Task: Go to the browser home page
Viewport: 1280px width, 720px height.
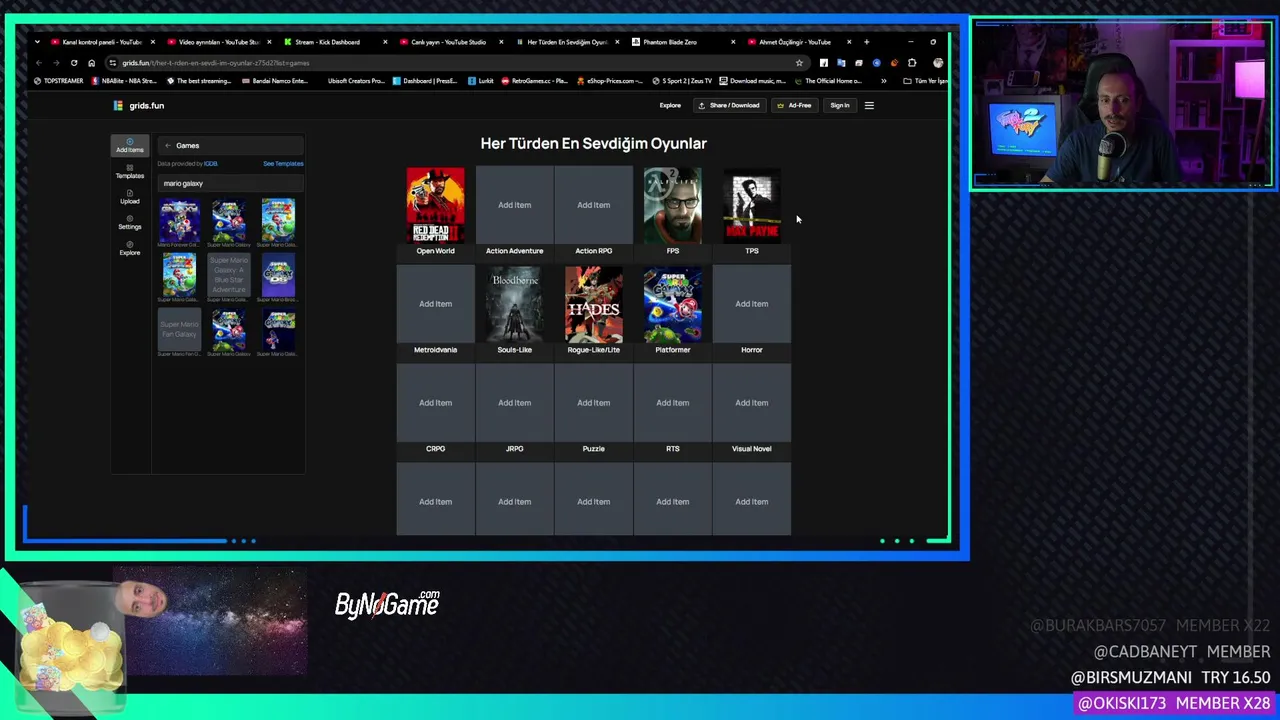Action: 91,63
